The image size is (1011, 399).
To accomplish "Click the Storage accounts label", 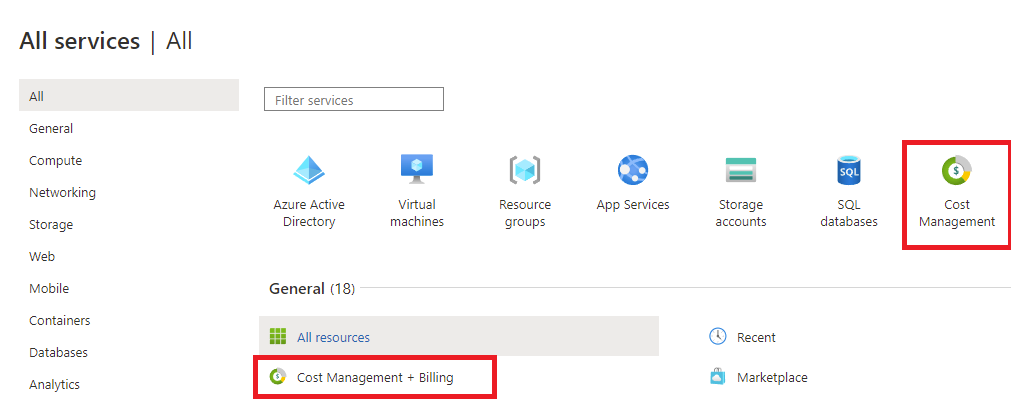I will click(x=741, y=213).
